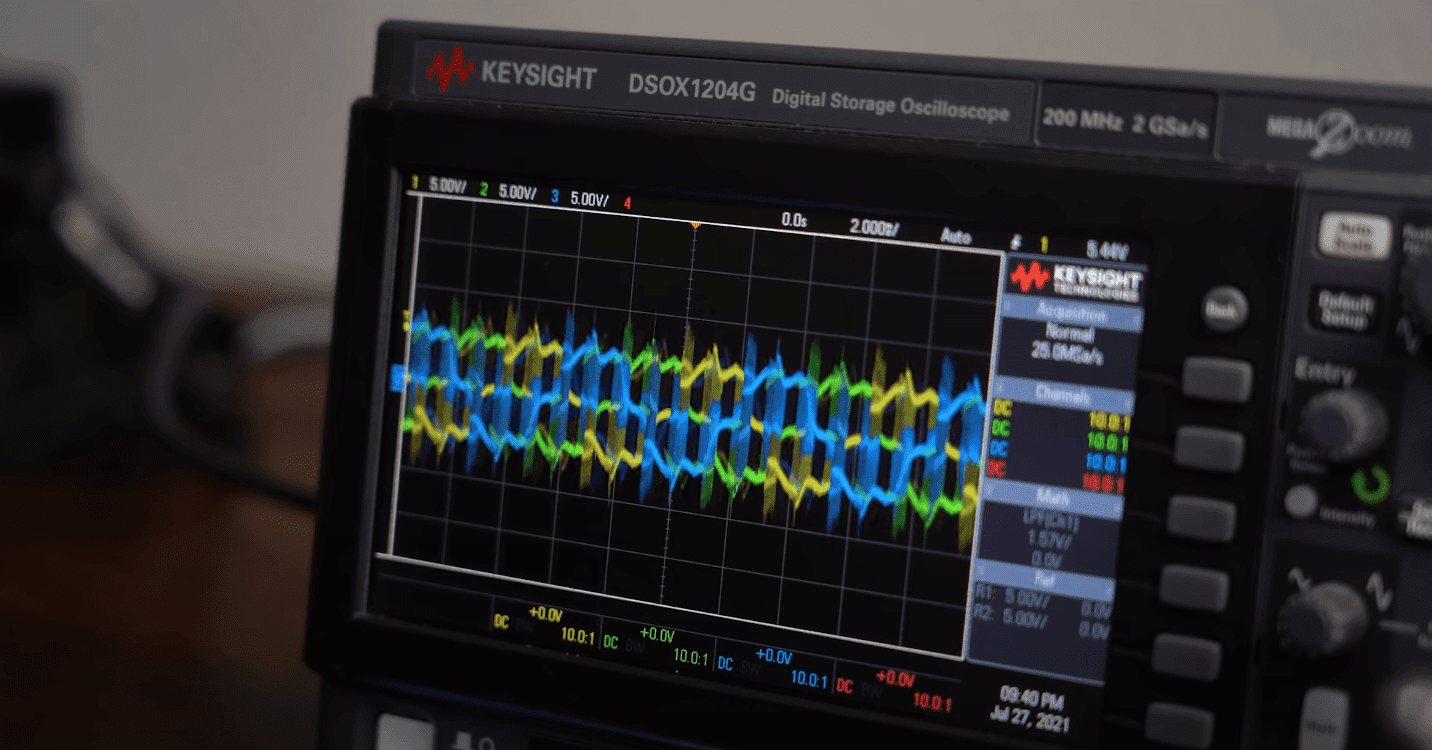This screenshot has width=1432, height=750.
Task: Select the red channel 4 label
Action: coord(627,201)
